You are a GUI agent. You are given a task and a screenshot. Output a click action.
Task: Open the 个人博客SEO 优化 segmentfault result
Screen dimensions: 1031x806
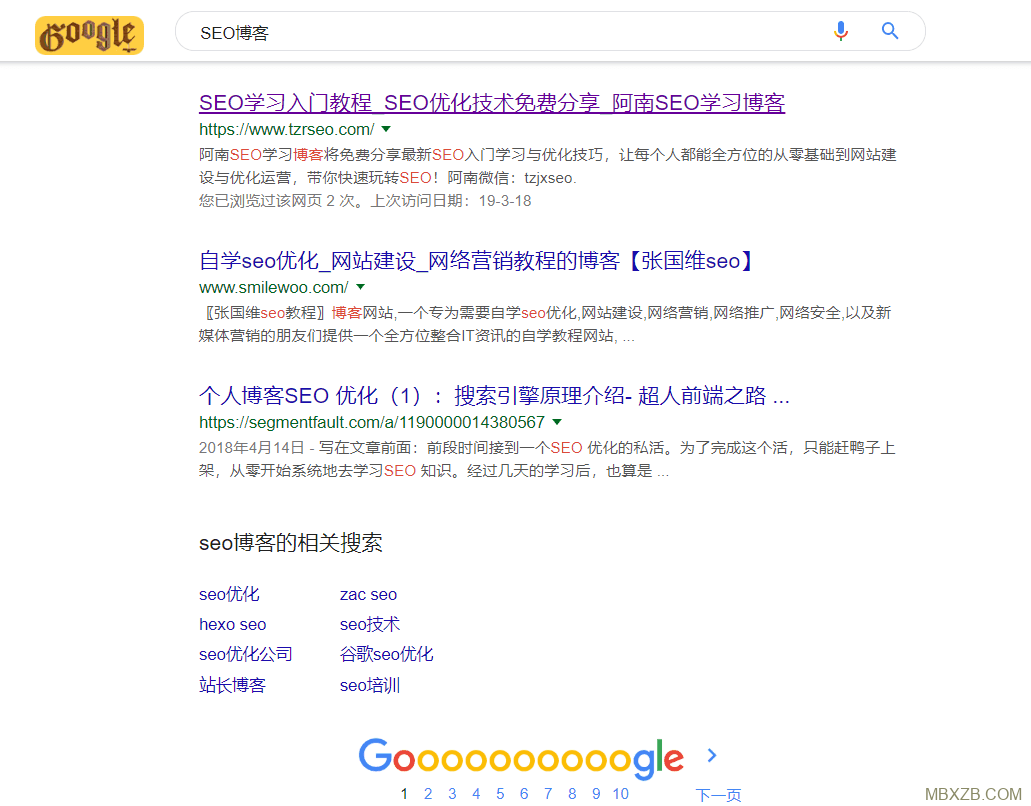(x=494, y=396)
